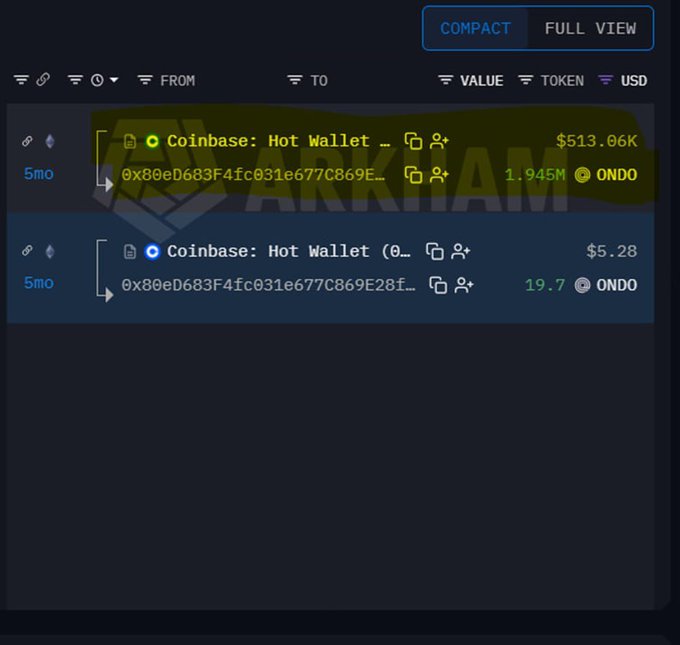This screenshot has width=680, height=645.
Task: Click 19.7 token amount
Action: 545,285
